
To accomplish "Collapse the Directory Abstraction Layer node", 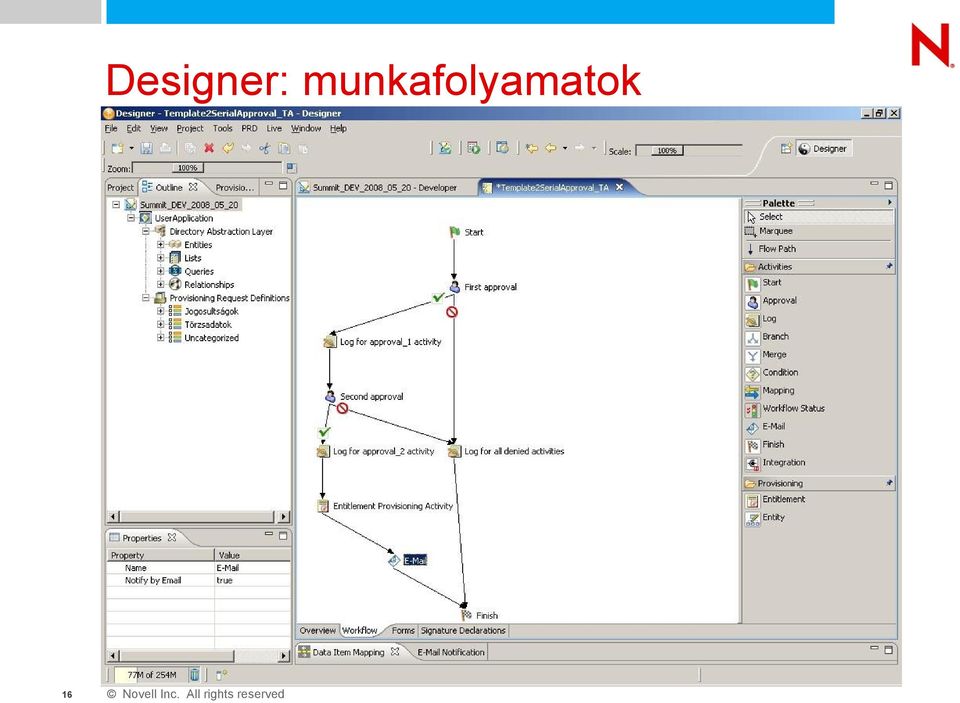I will 146,231.
